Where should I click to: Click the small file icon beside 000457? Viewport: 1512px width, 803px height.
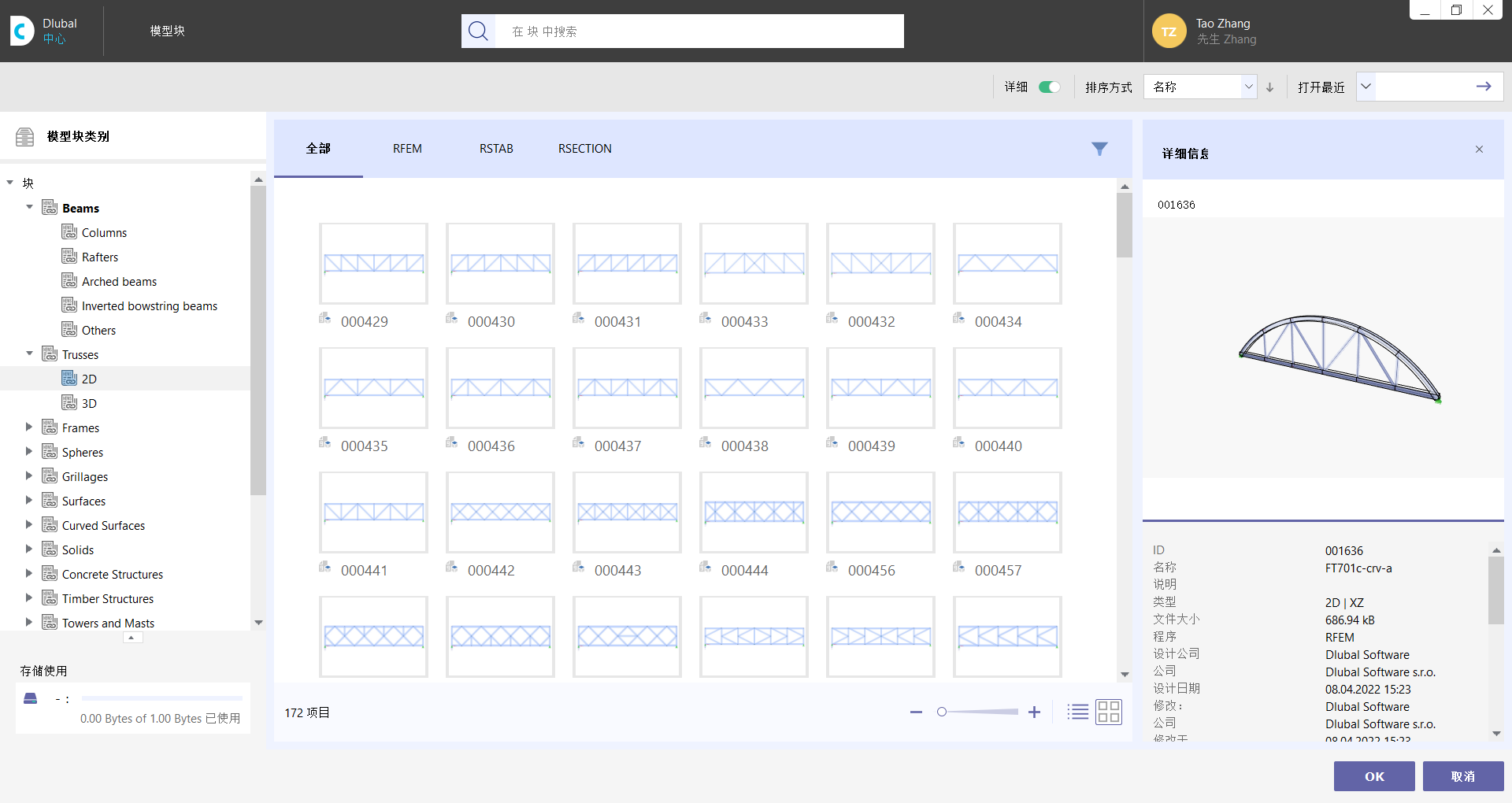coord(958,567)
